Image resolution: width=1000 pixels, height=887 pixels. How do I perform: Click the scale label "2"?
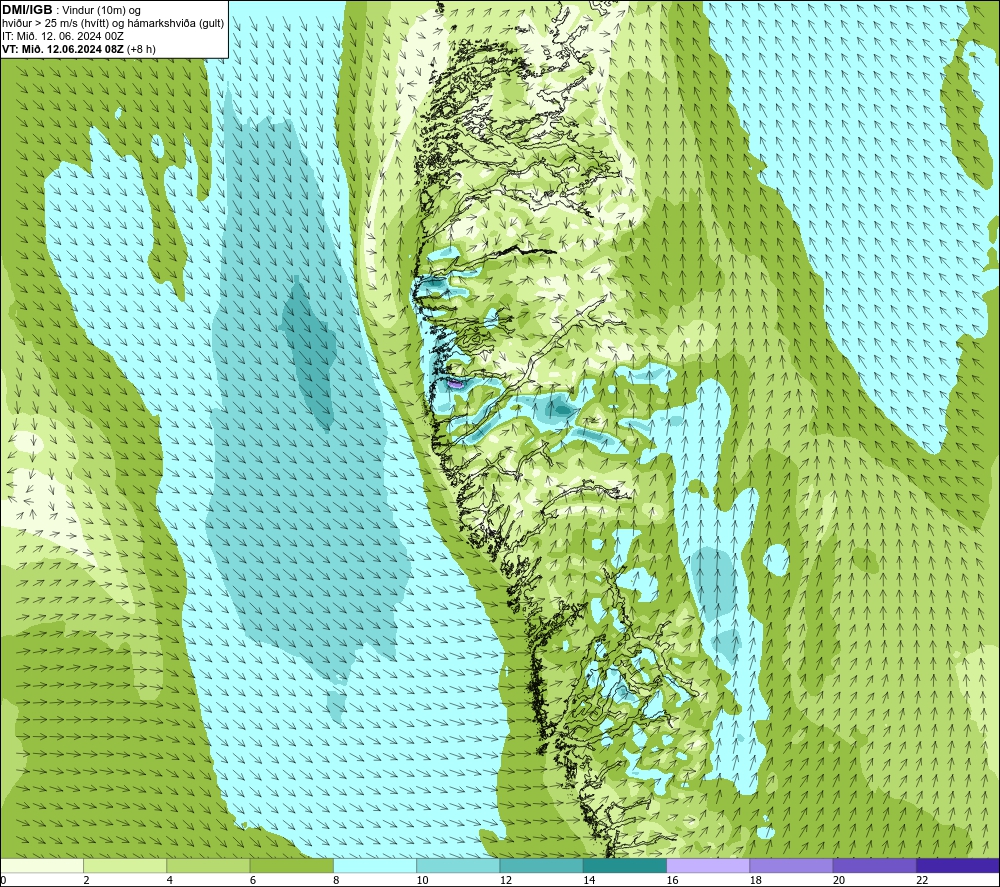point(86,880)
